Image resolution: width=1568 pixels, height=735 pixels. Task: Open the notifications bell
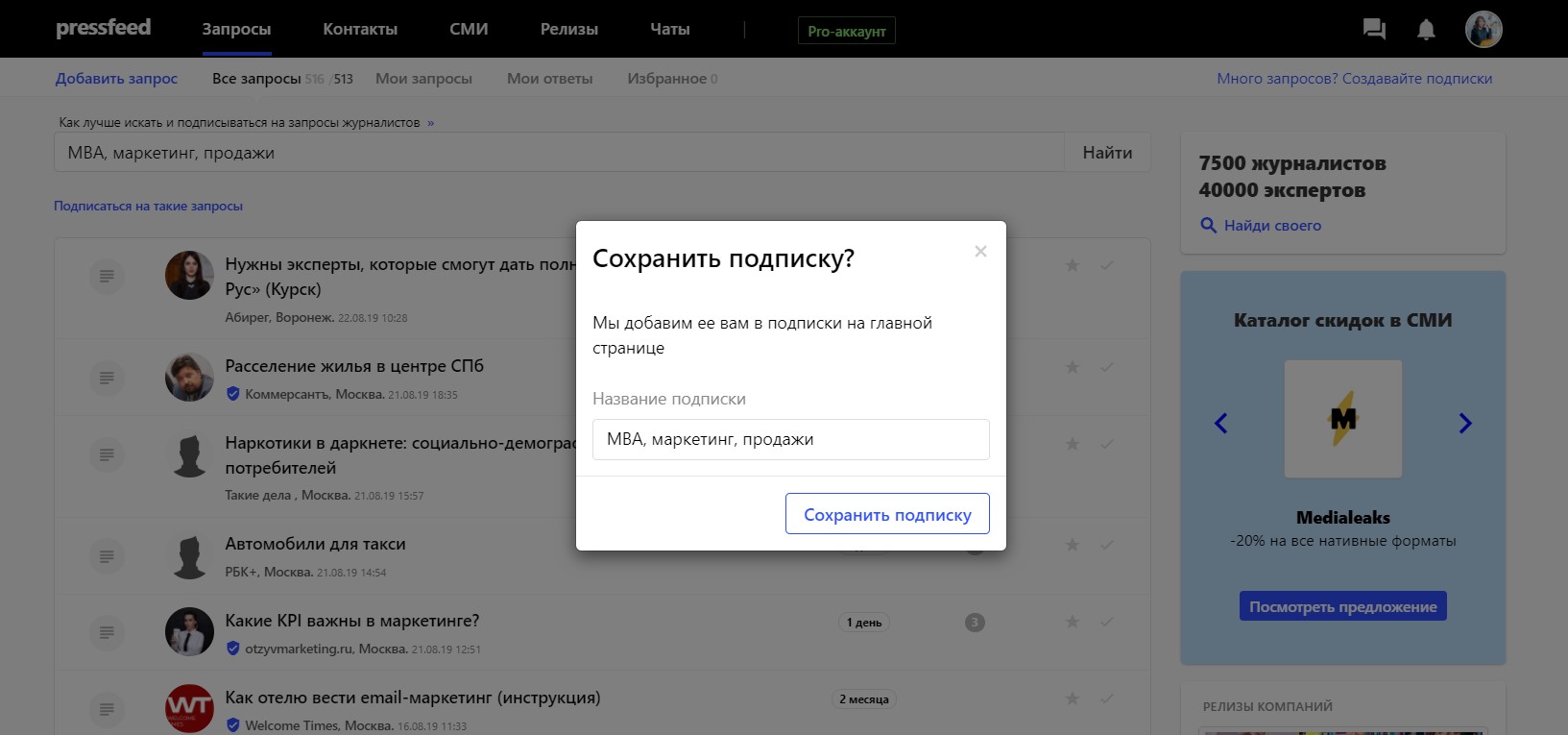(x=1426, y=30)
